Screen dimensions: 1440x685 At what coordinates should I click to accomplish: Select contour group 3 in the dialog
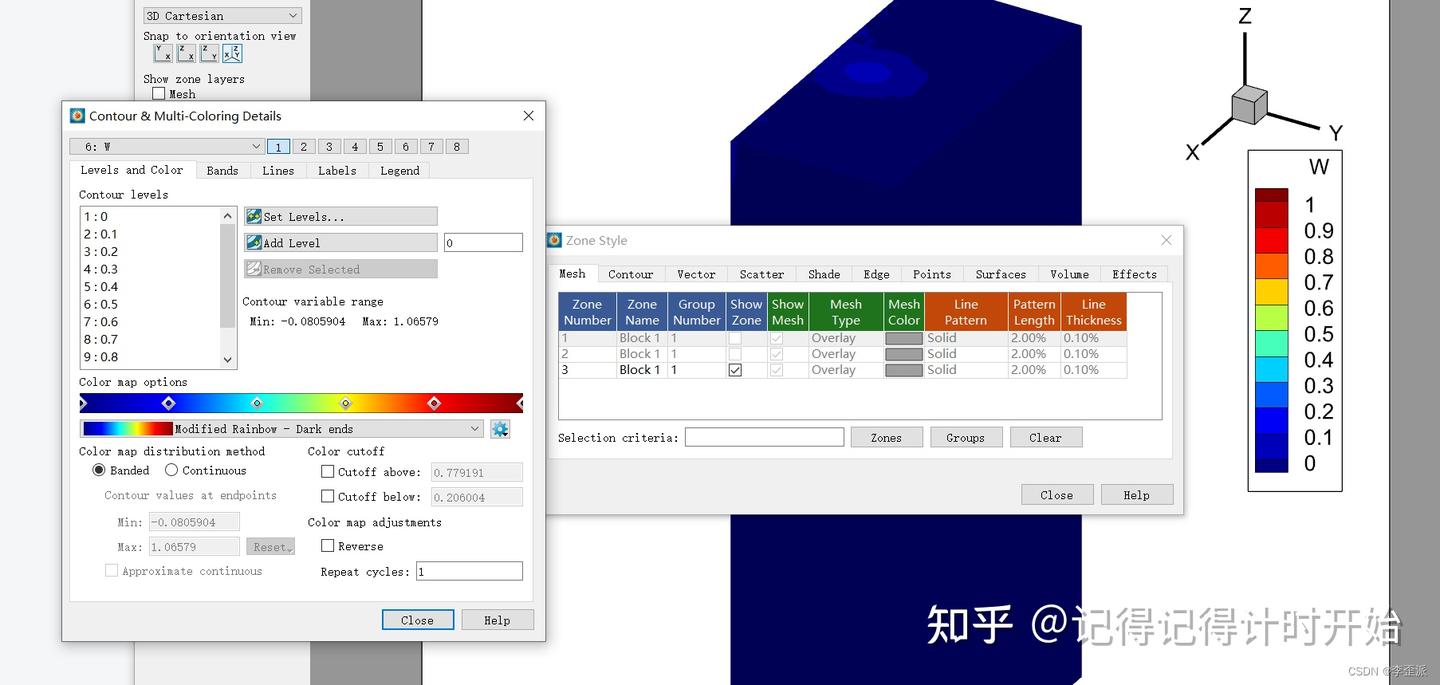coord(329,146)
